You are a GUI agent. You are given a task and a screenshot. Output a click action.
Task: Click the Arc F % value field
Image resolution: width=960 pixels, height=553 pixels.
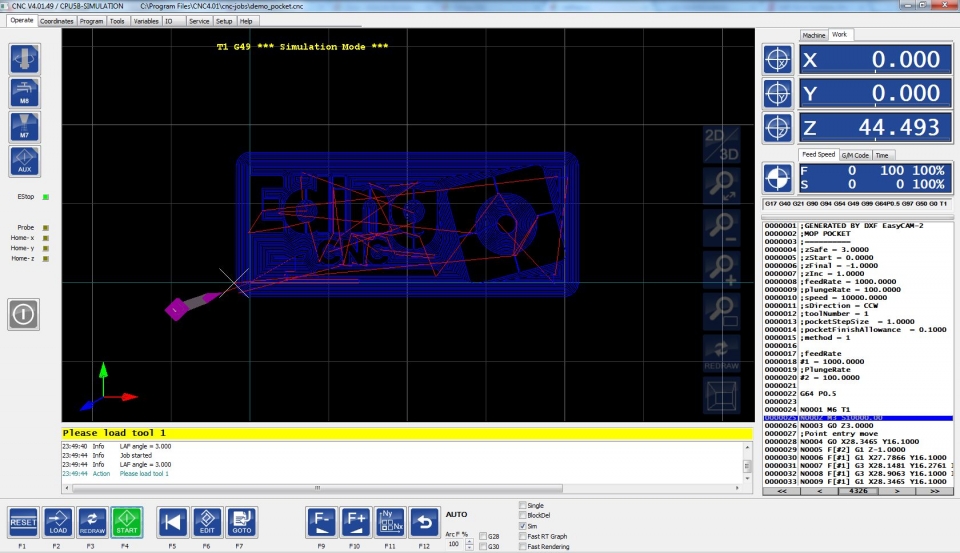pos(455,544)
